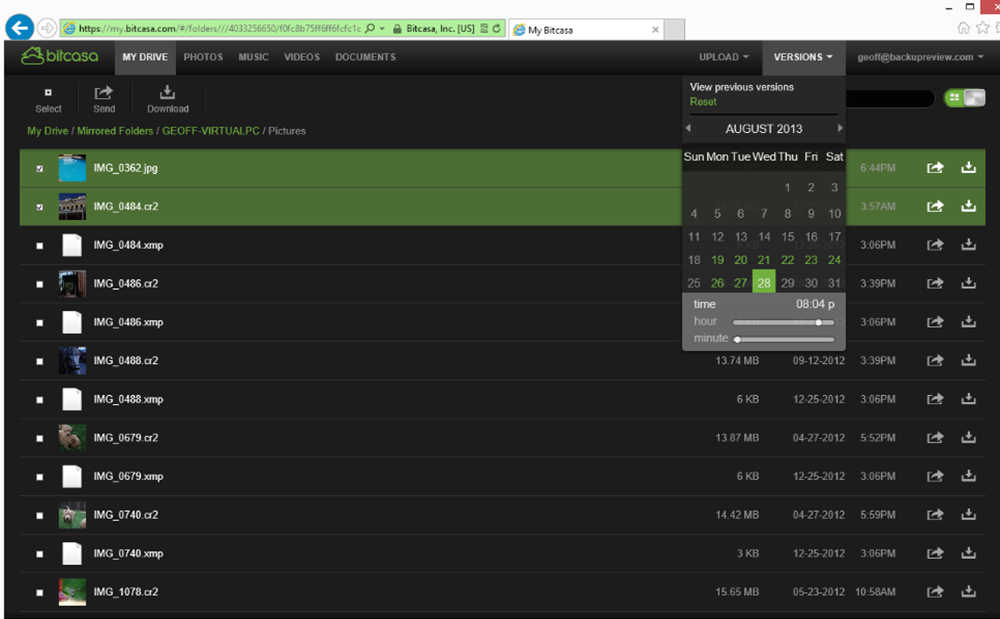Switch to the PHOTOS tab

(203, 57)
